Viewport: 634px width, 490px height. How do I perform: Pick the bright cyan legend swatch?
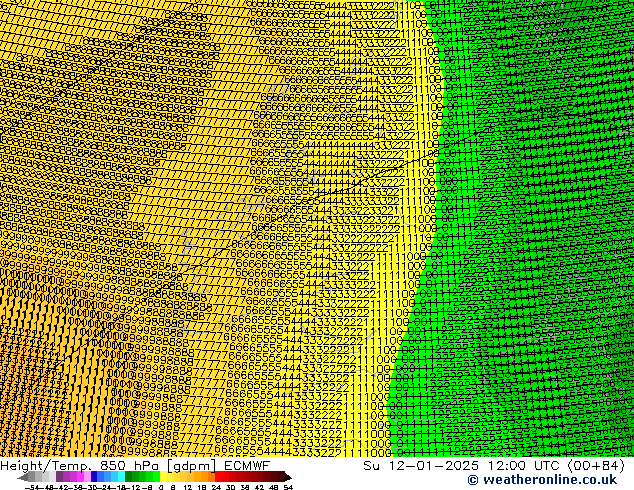(121, 477)
